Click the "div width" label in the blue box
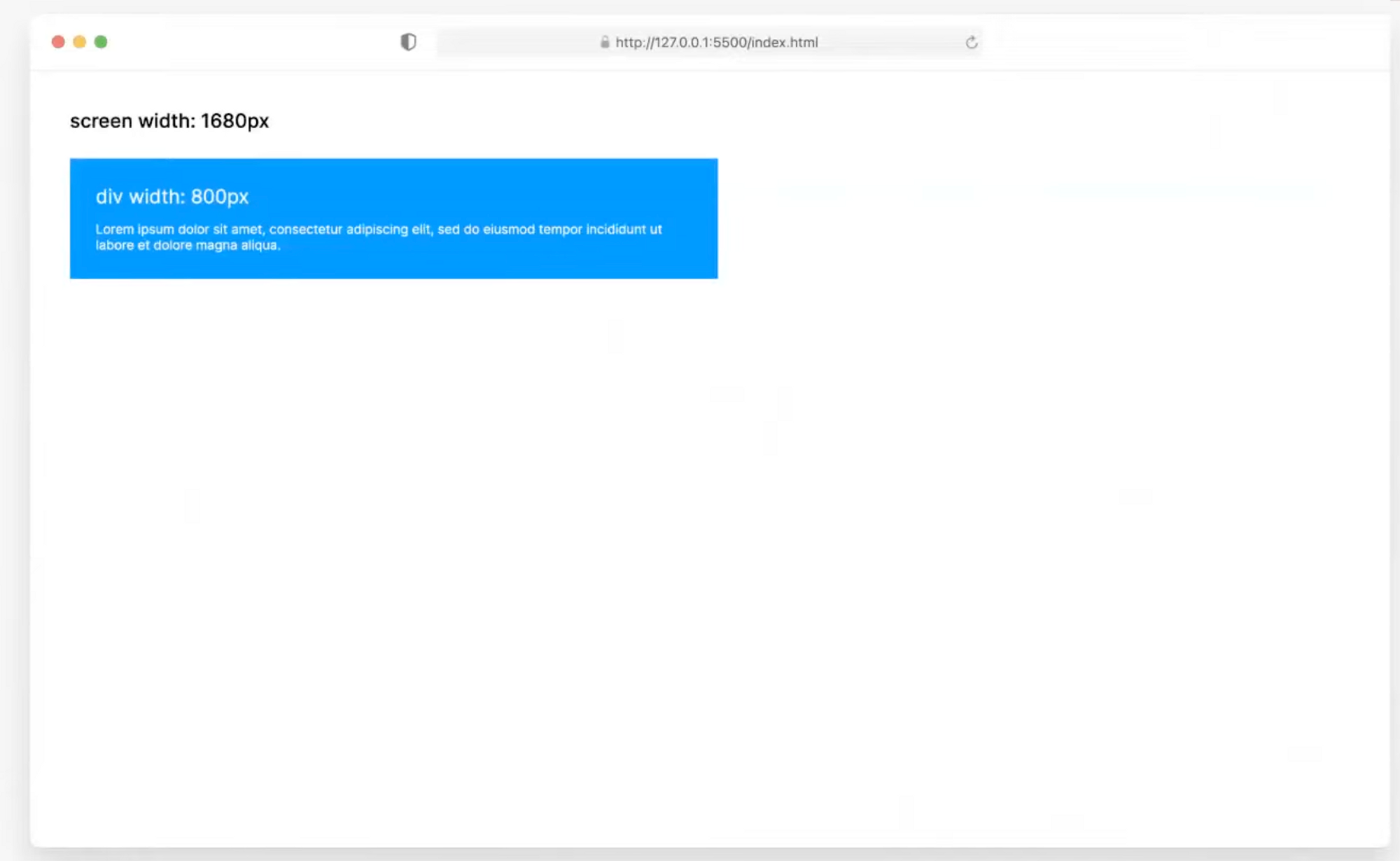Screen dimensions: 1400x861 [172, 197]
